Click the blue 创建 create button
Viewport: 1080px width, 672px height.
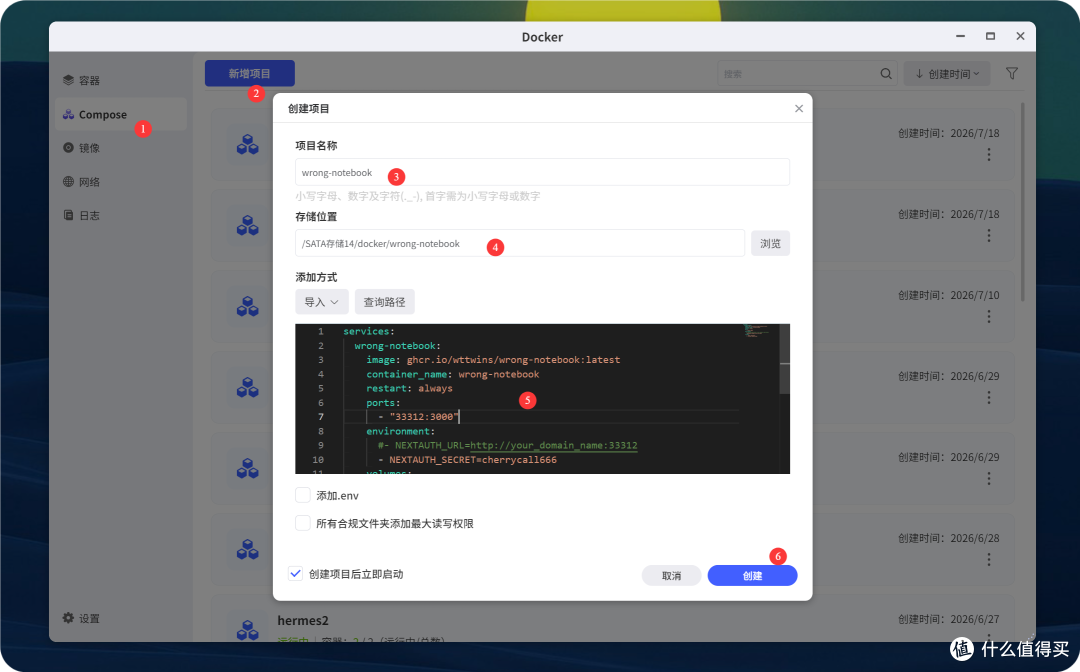tap(752, 576)
